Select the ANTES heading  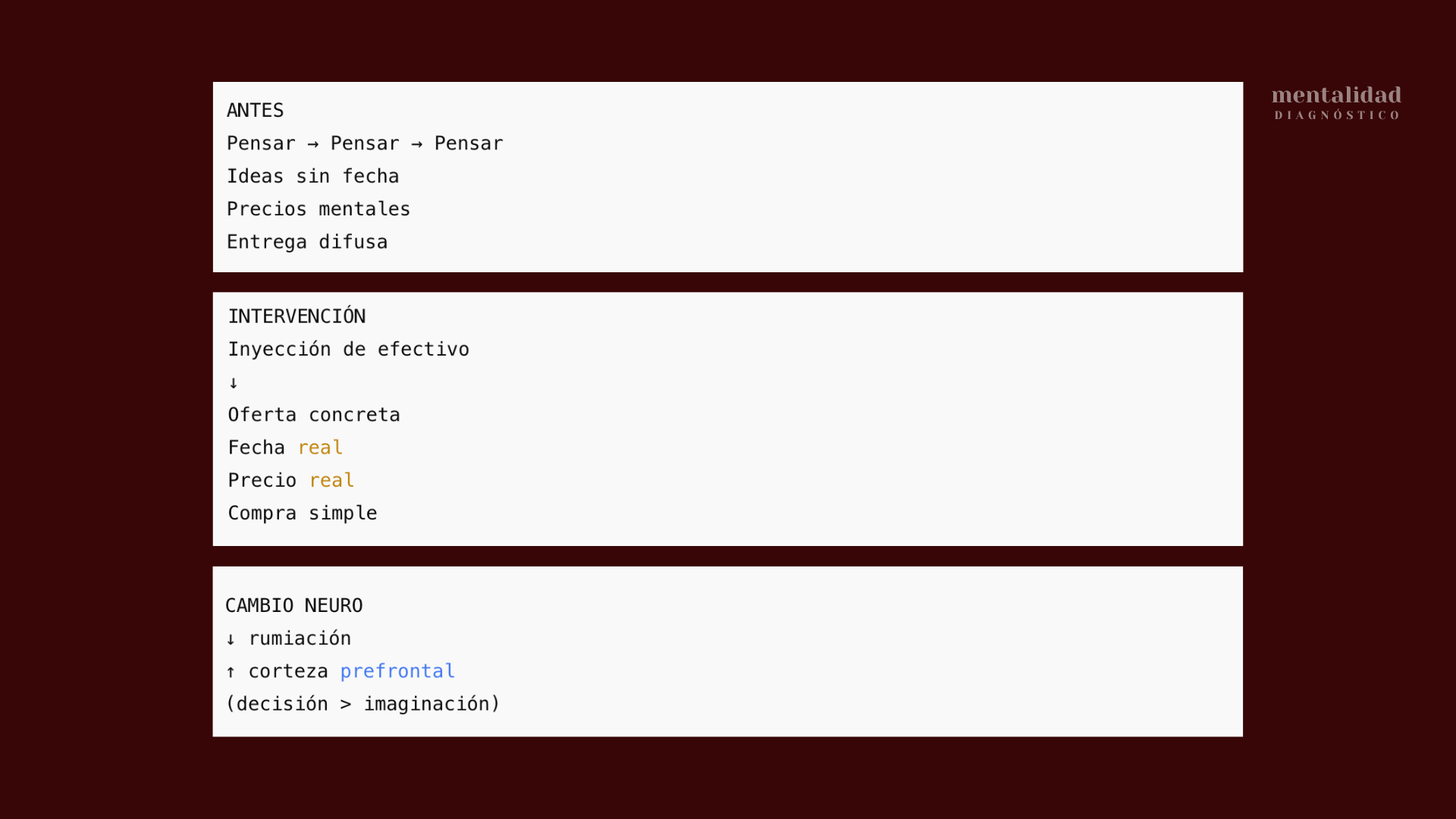click(x=255, y=111)
